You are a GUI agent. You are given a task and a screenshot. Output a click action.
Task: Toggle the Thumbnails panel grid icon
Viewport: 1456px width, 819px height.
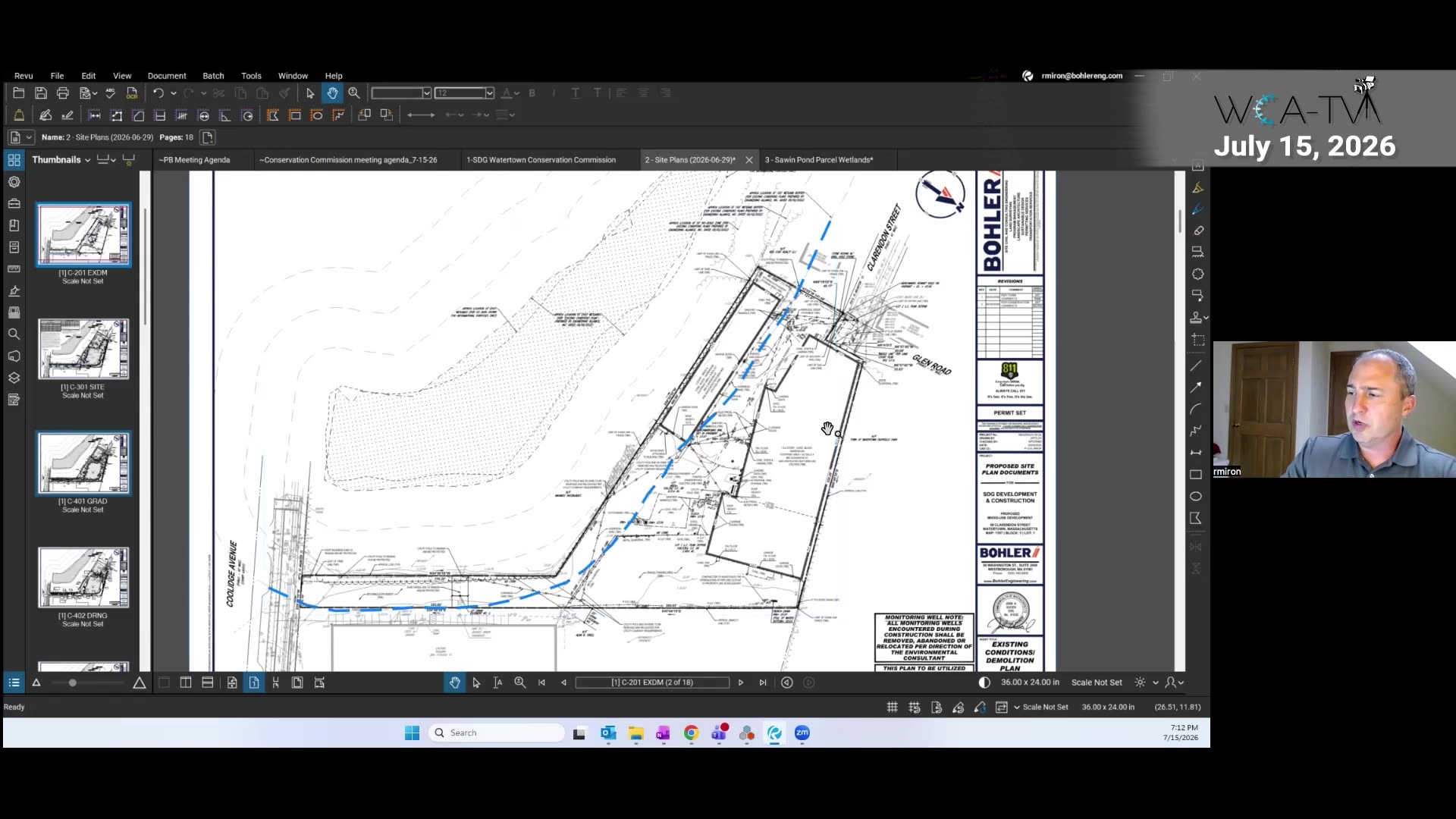(x=14, y=160)
